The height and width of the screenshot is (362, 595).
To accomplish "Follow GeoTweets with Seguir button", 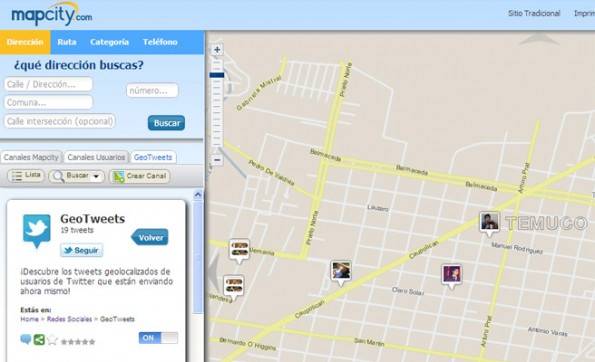I will tap(81, 250).
